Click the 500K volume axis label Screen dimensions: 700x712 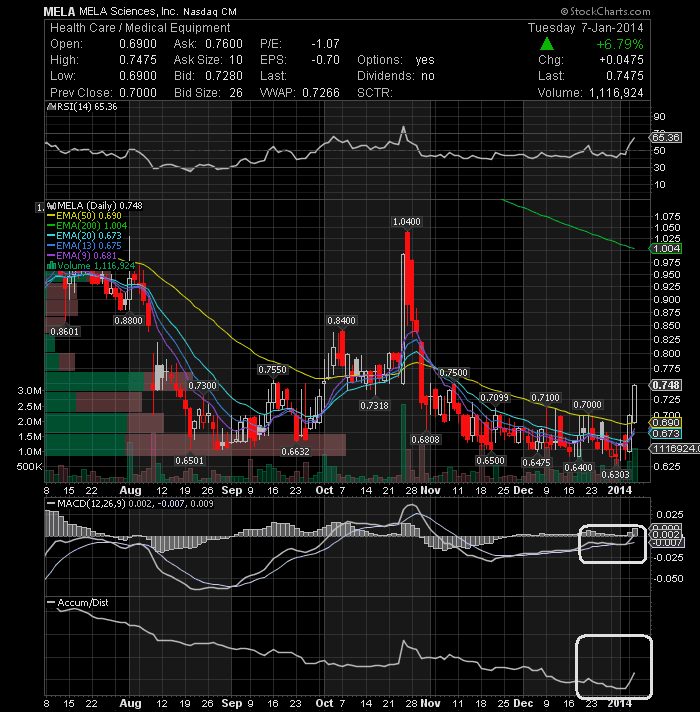(x=30, y=467)
